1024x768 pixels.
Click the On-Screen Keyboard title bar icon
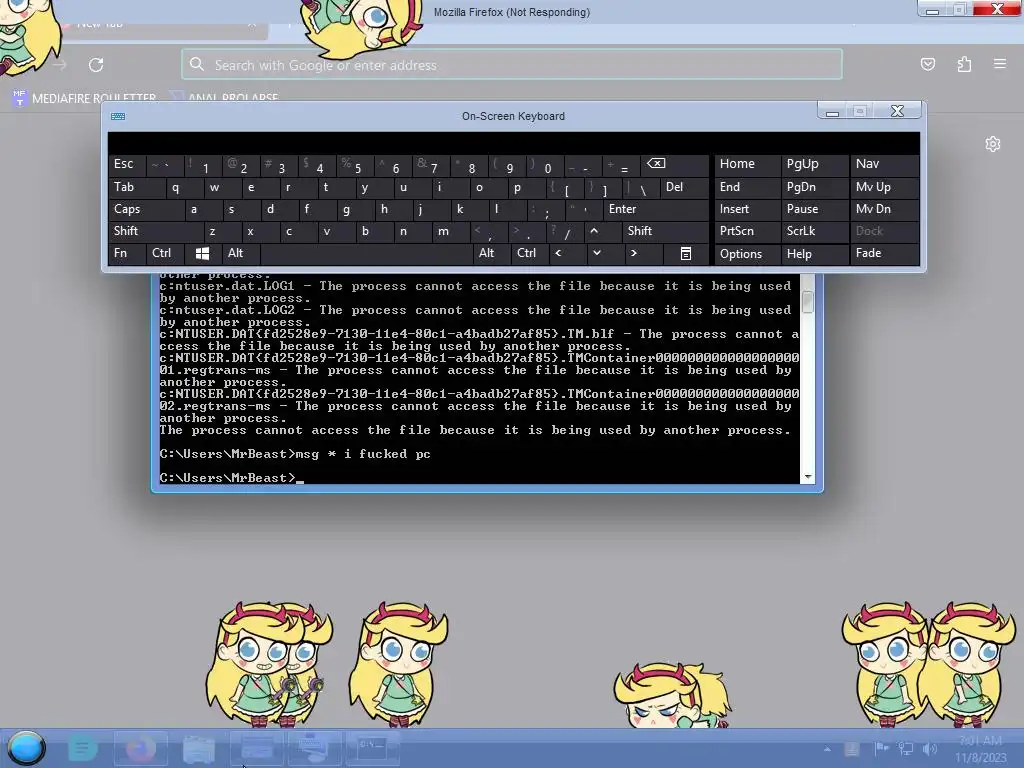click(x=118, y=116)
